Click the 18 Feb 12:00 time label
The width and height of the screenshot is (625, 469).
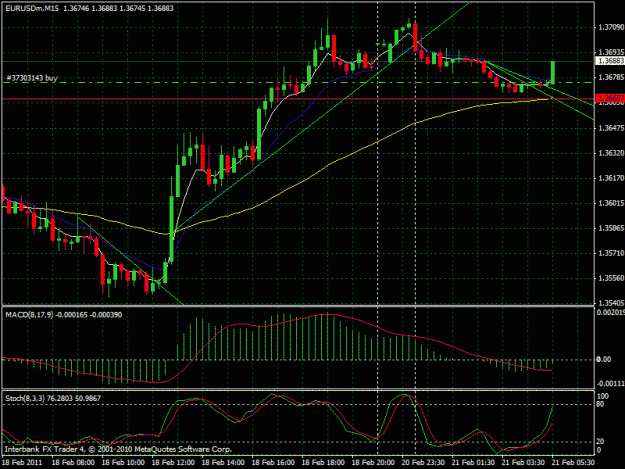173,462
